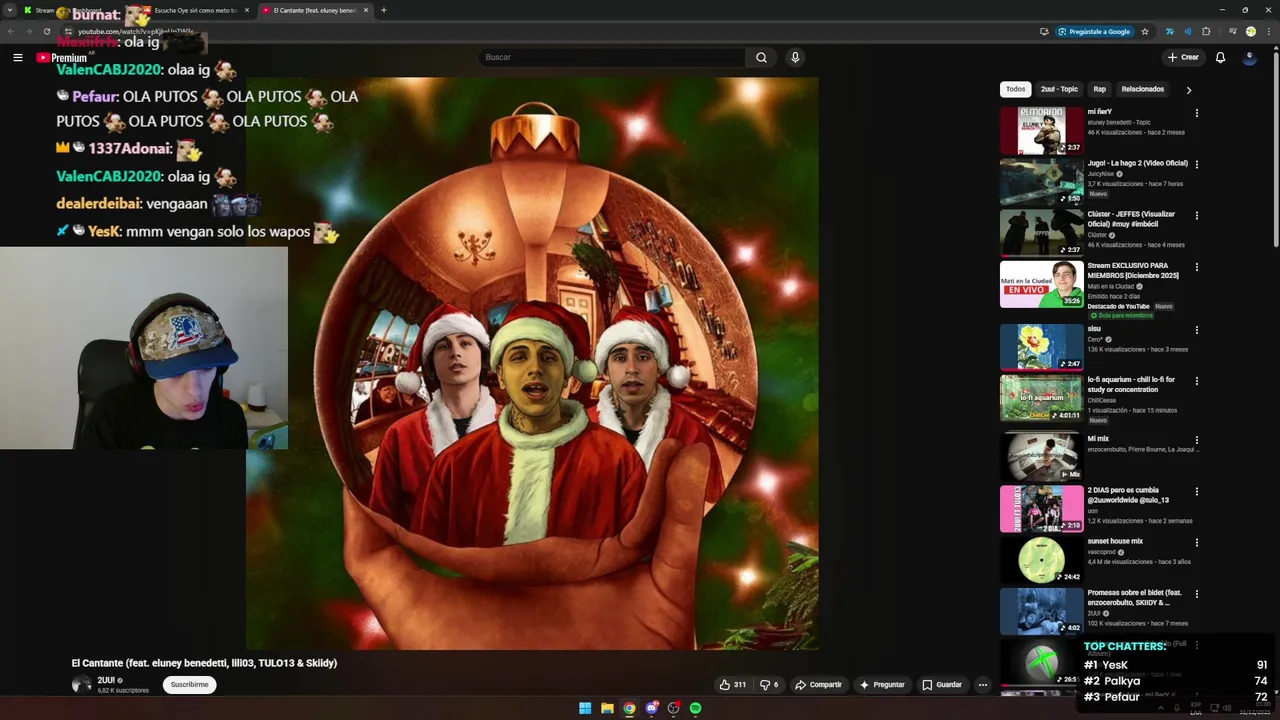Open options for 'Jugo! - La hago 2' video

[1196, 164]
